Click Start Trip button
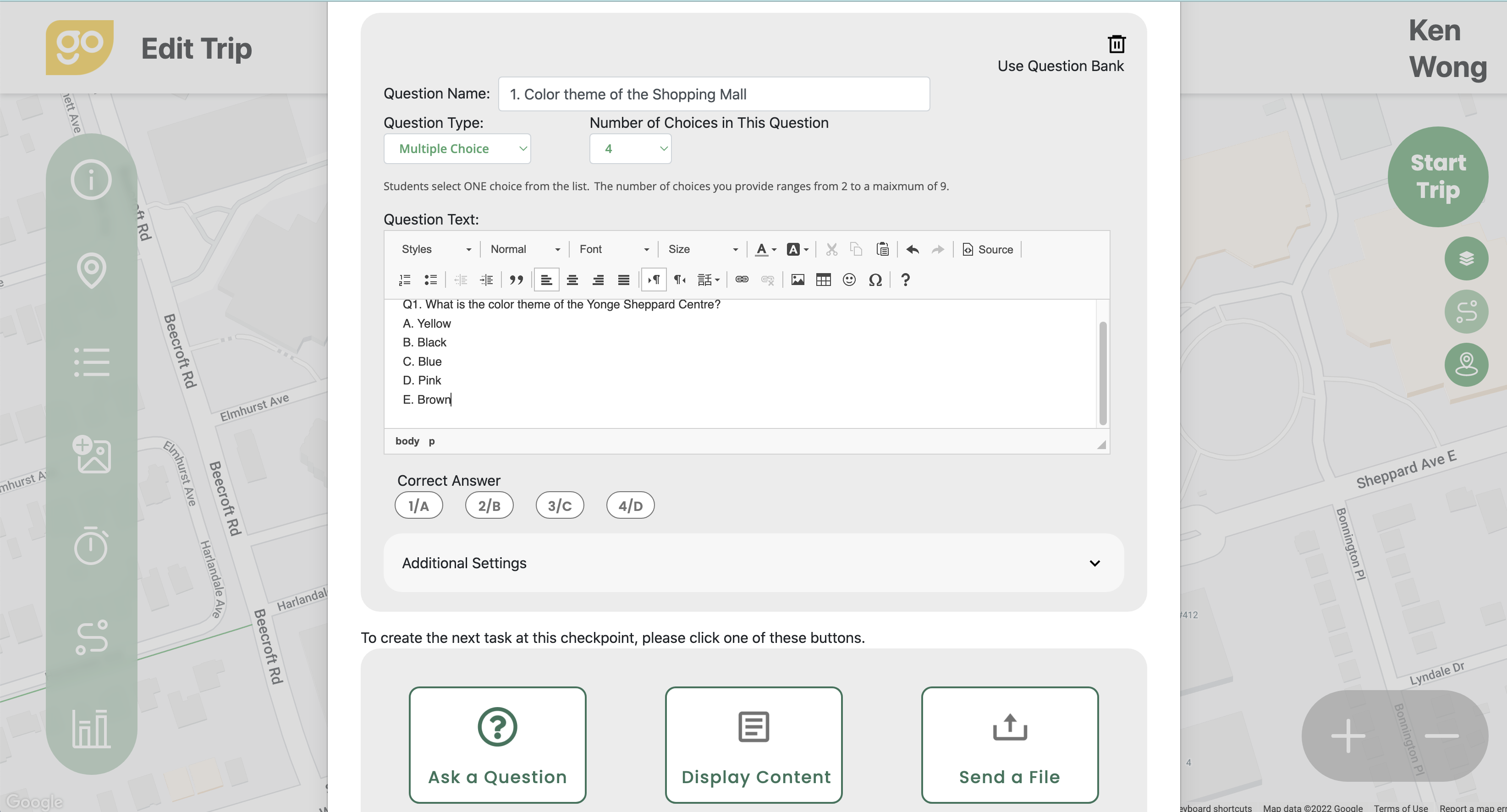 [x=1438, y=177]
